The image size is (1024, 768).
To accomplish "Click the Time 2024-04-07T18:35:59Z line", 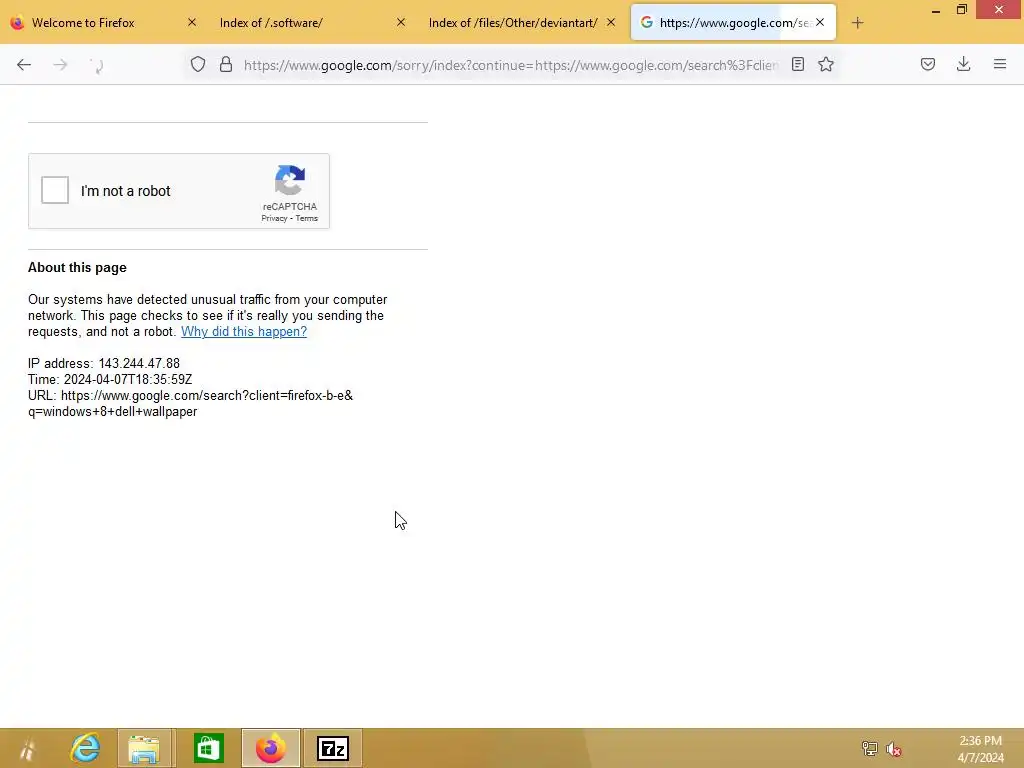I will 110,379.
